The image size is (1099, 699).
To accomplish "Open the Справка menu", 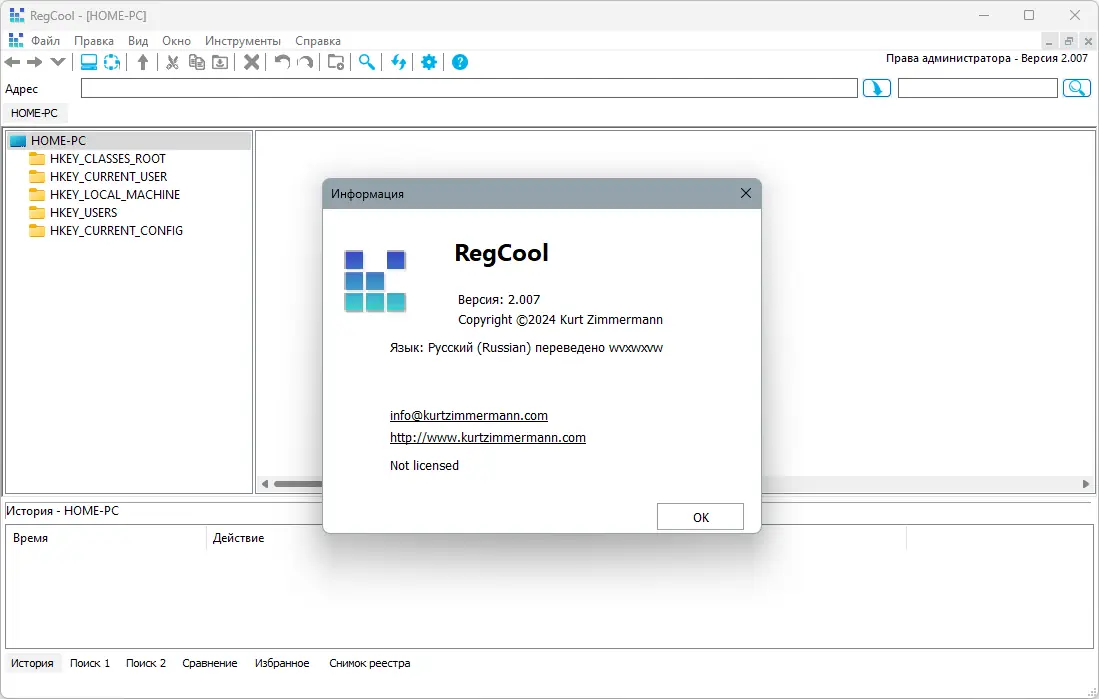I will 318,41.
